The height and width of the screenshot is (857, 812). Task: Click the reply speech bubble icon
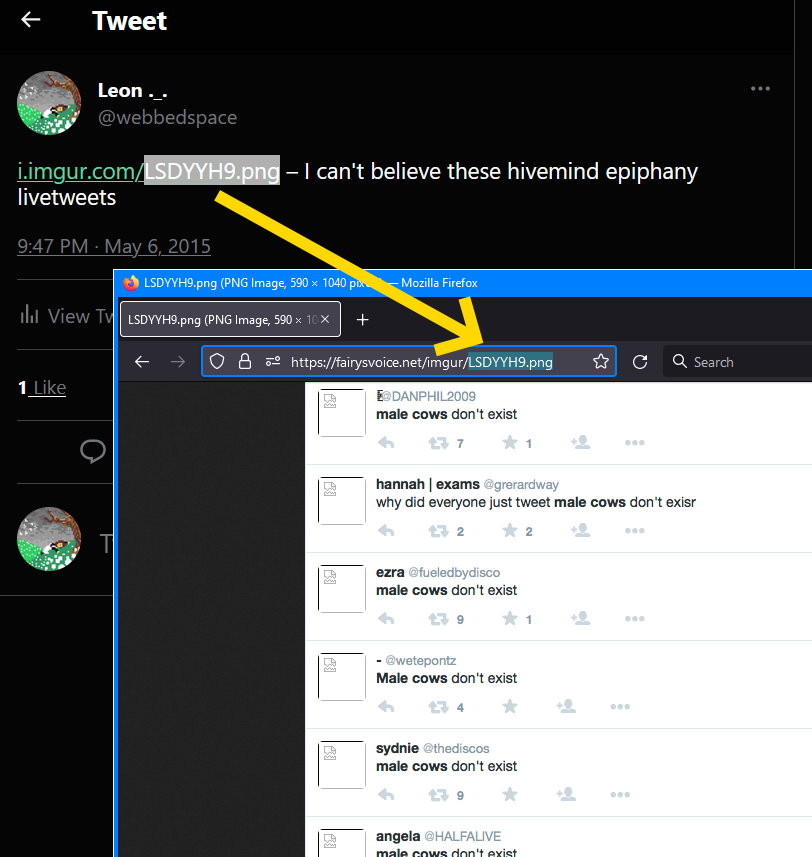93,451
